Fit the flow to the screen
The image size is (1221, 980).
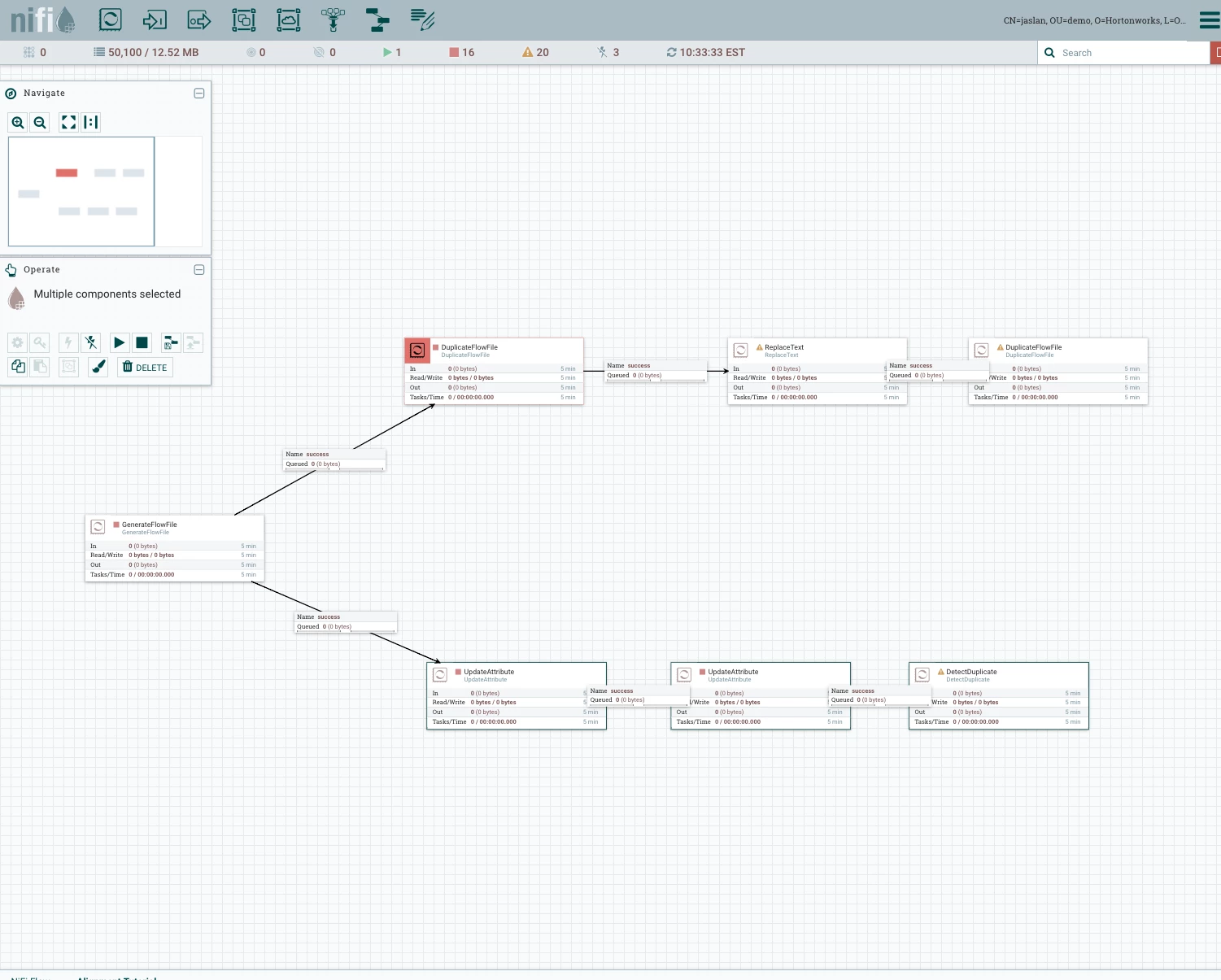69,123
